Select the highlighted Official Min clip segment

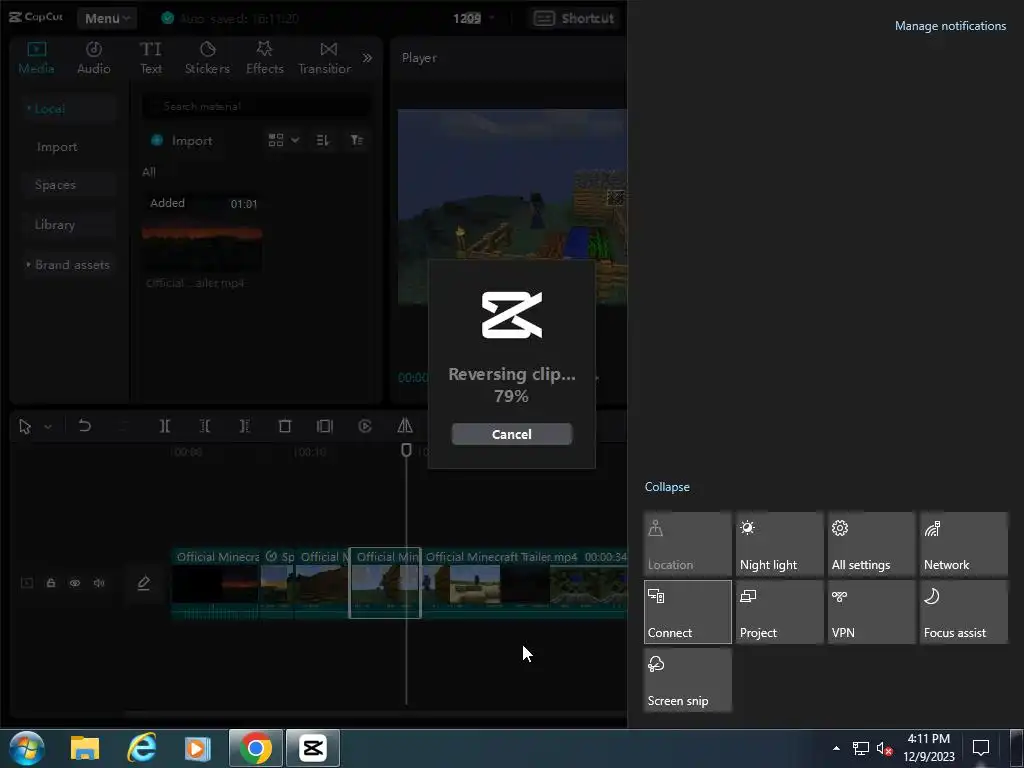(385, 583)
